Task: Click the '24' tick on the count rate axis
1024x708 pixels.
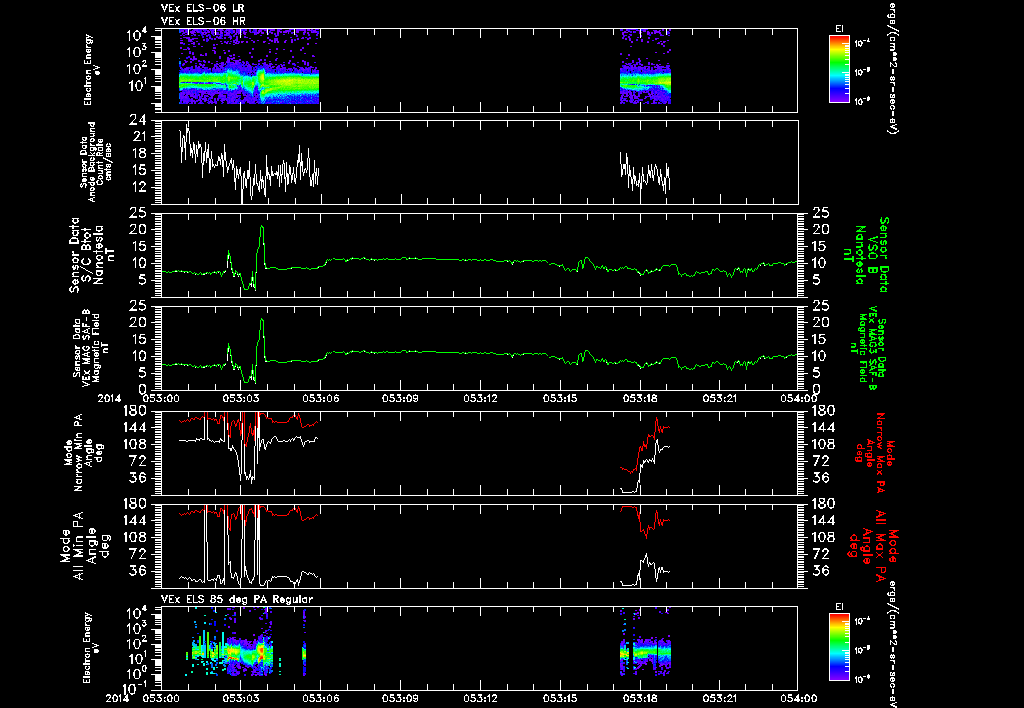Action: click(x=138, y=120)
